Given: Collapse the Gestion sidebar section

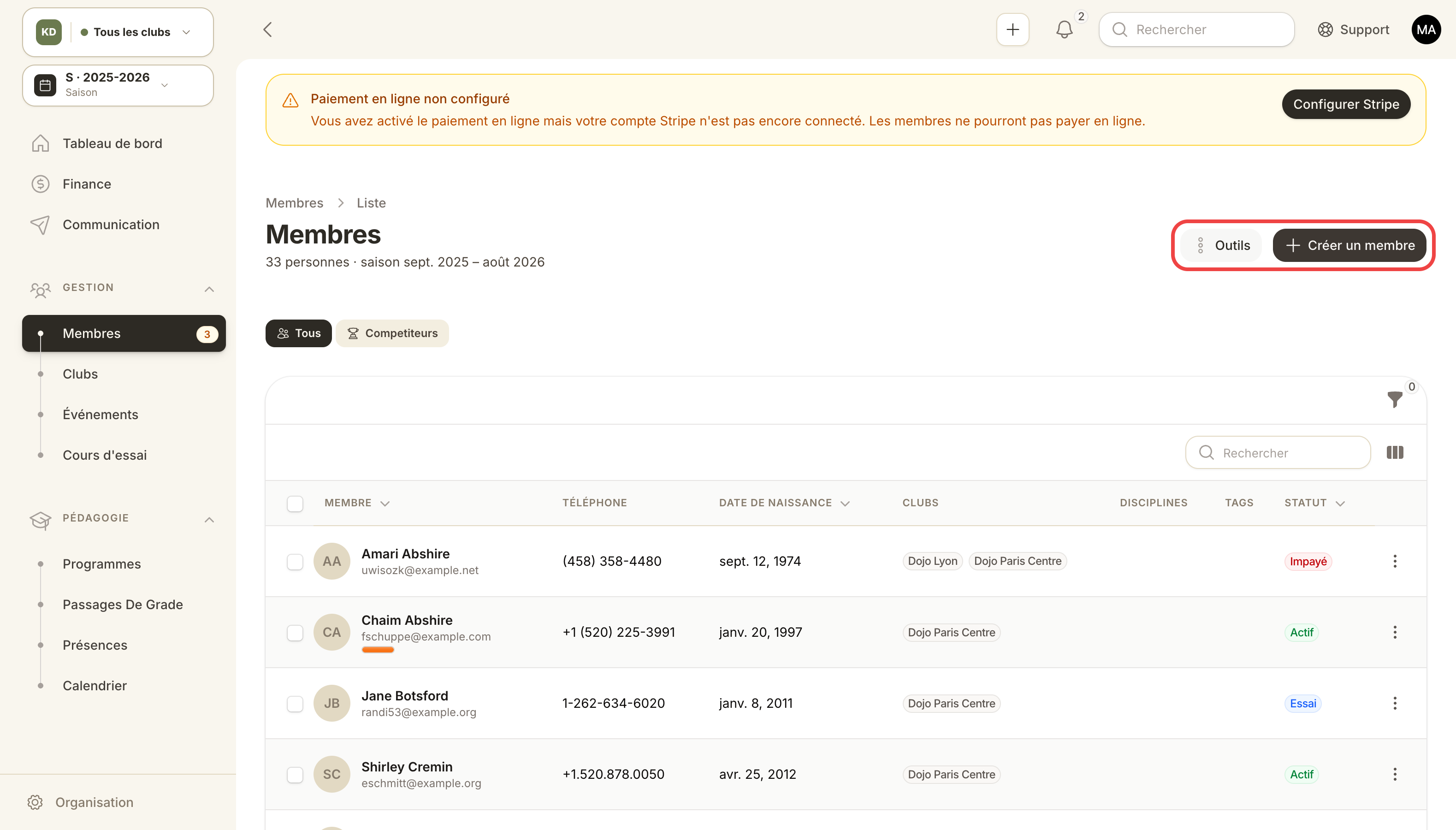Looking at the screenshot, I should coord(209,290).
